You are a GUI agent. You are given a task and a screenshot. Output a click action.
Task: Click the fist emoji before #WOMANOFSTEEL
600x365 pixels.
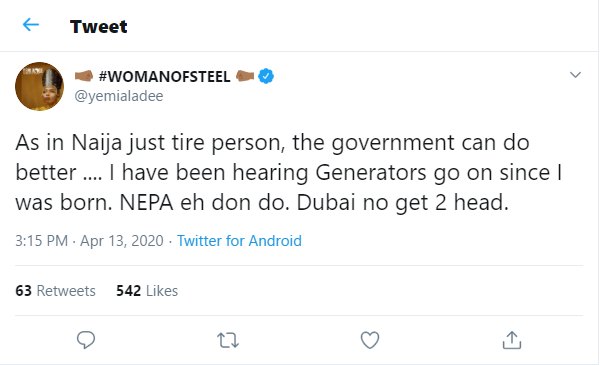[84, 76]
